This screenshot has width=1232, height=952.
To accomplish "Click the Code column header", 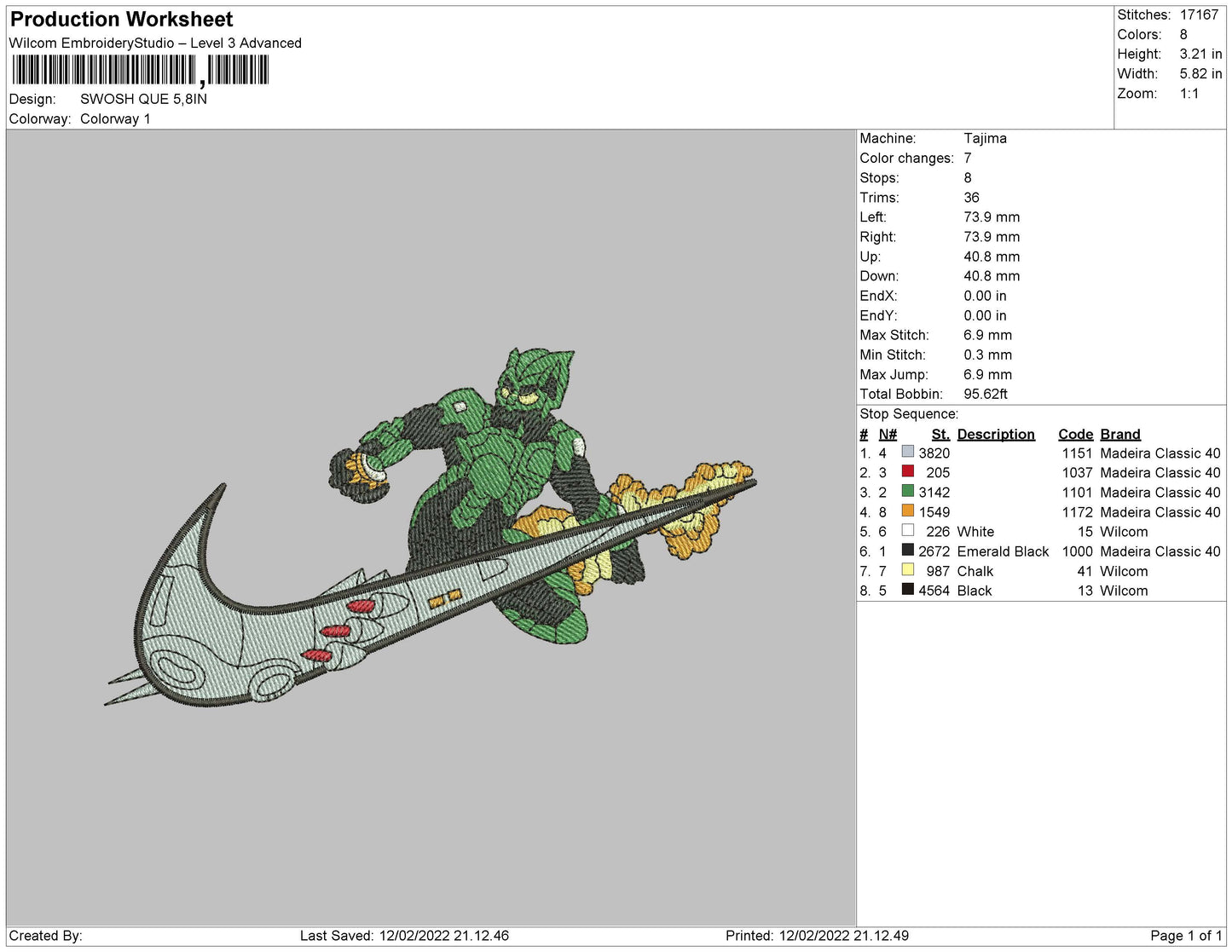I will (x=1074, y=434).
